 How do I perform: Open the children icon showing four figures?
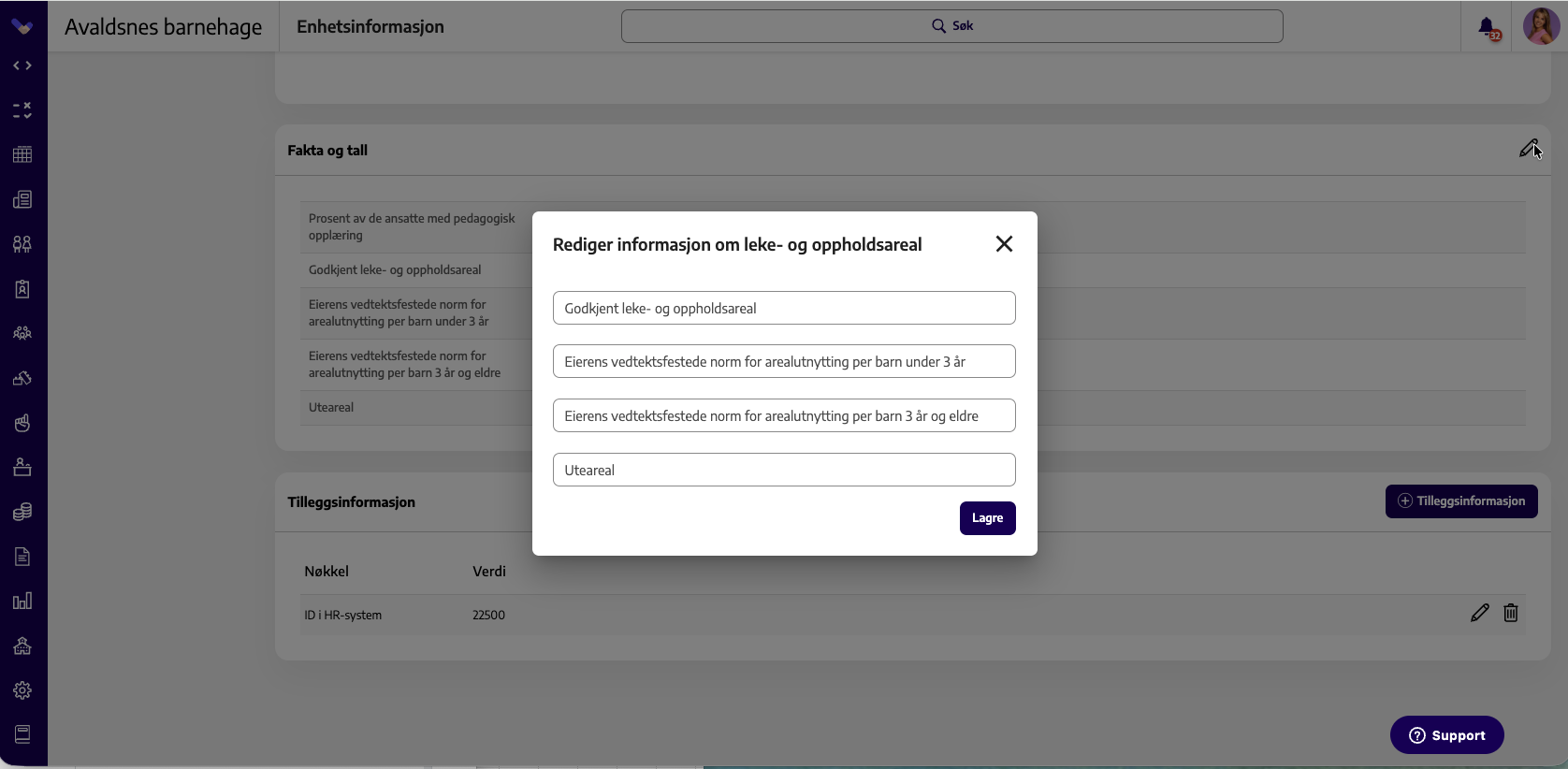22,244
